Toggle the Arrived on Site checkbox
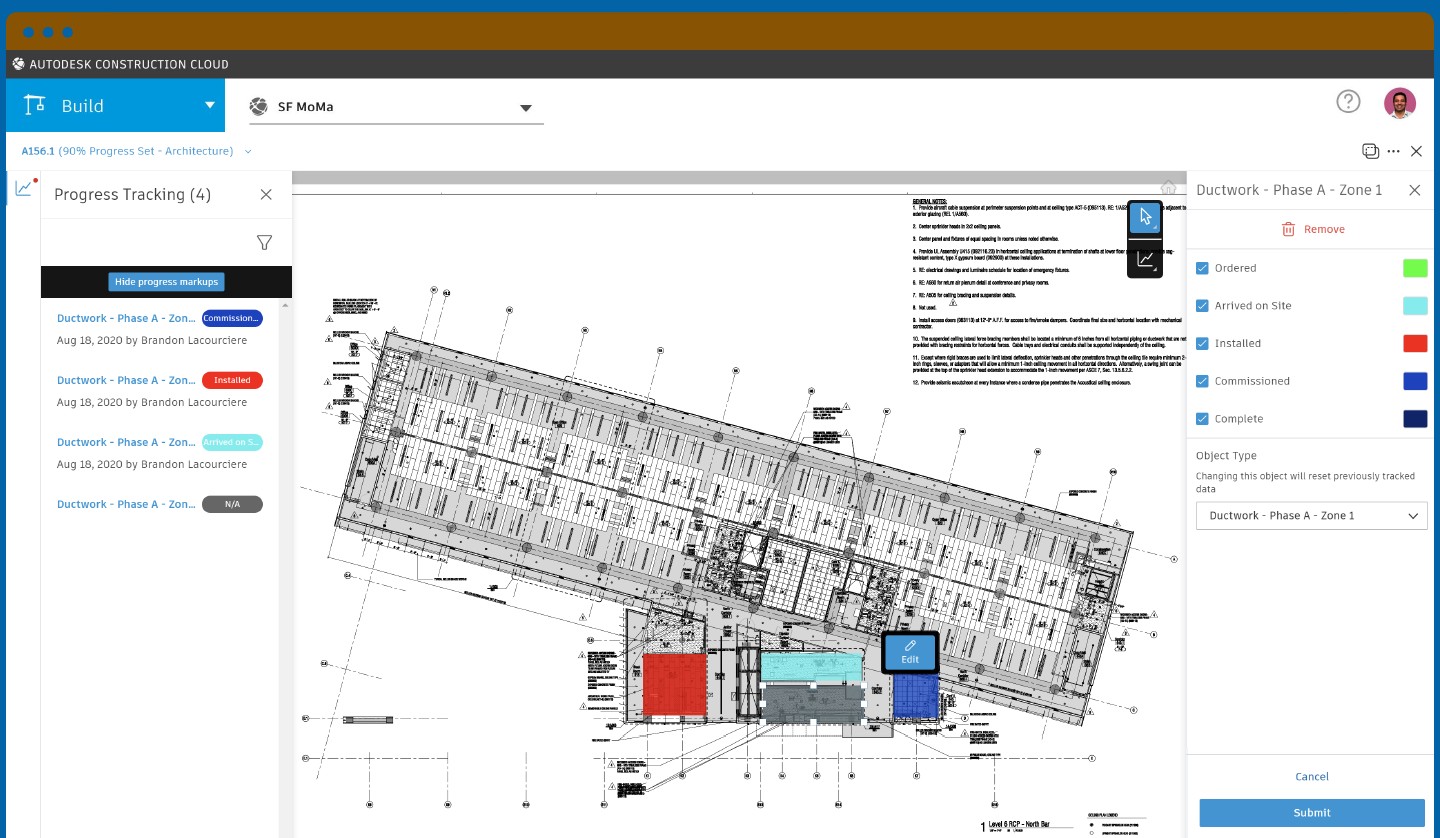The width and height of the screenshot is (1440, 838). [1203, 306]
